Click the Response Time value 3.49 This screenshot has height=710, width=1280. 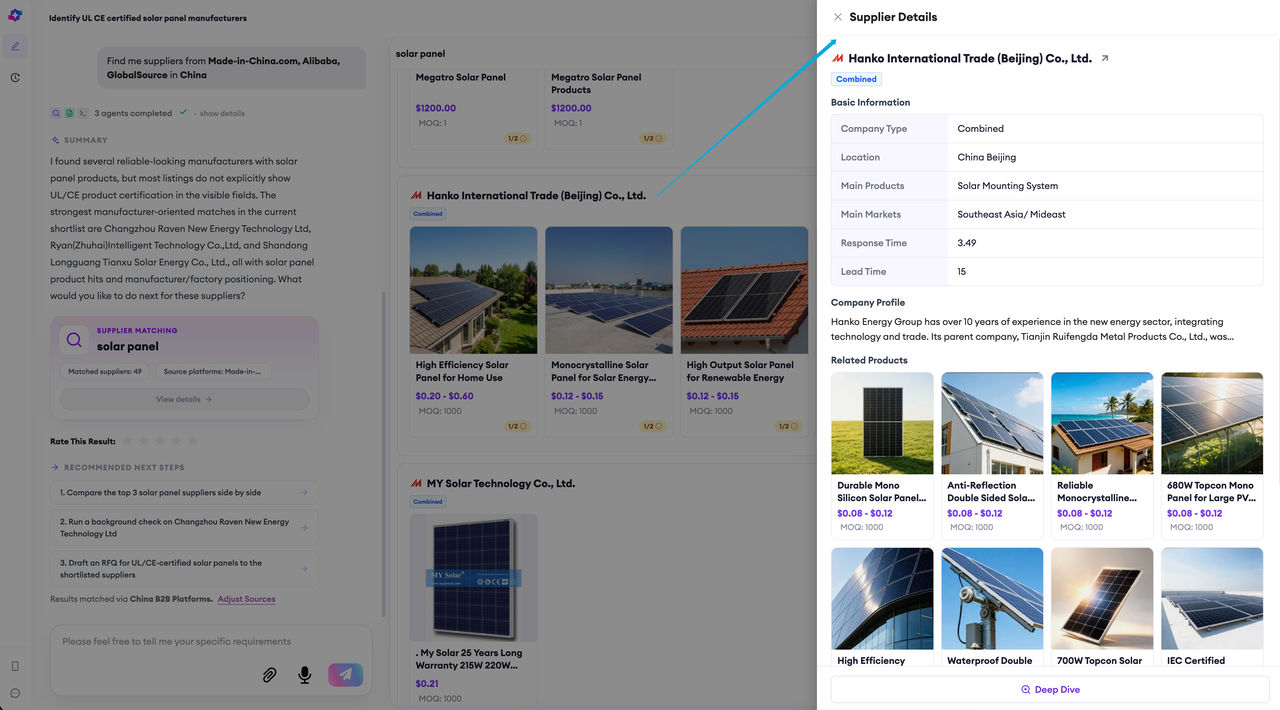(967, 243)
